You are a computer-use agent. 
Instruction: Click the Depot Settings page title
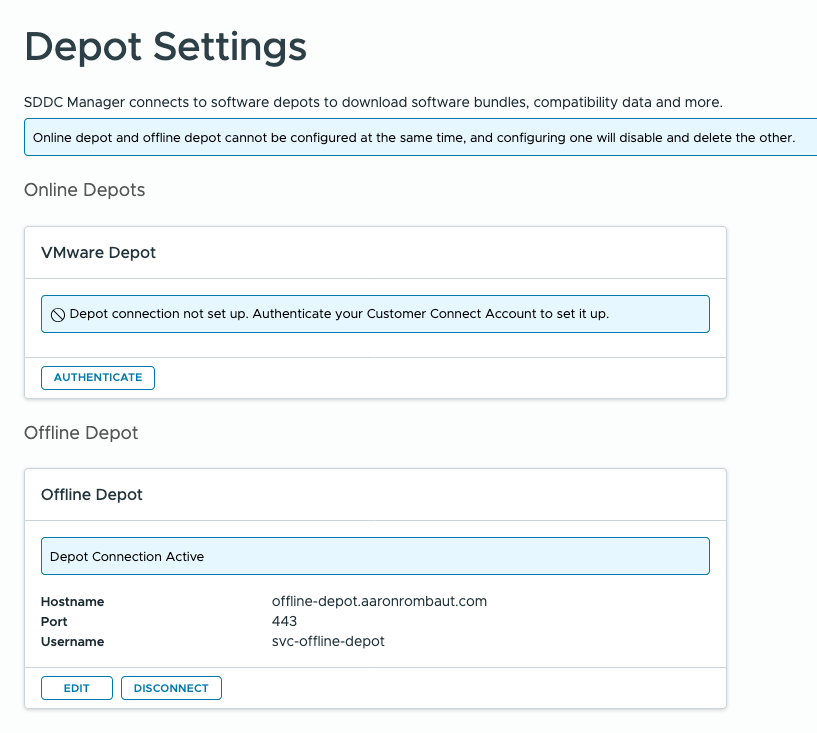[x=165, y=47]
